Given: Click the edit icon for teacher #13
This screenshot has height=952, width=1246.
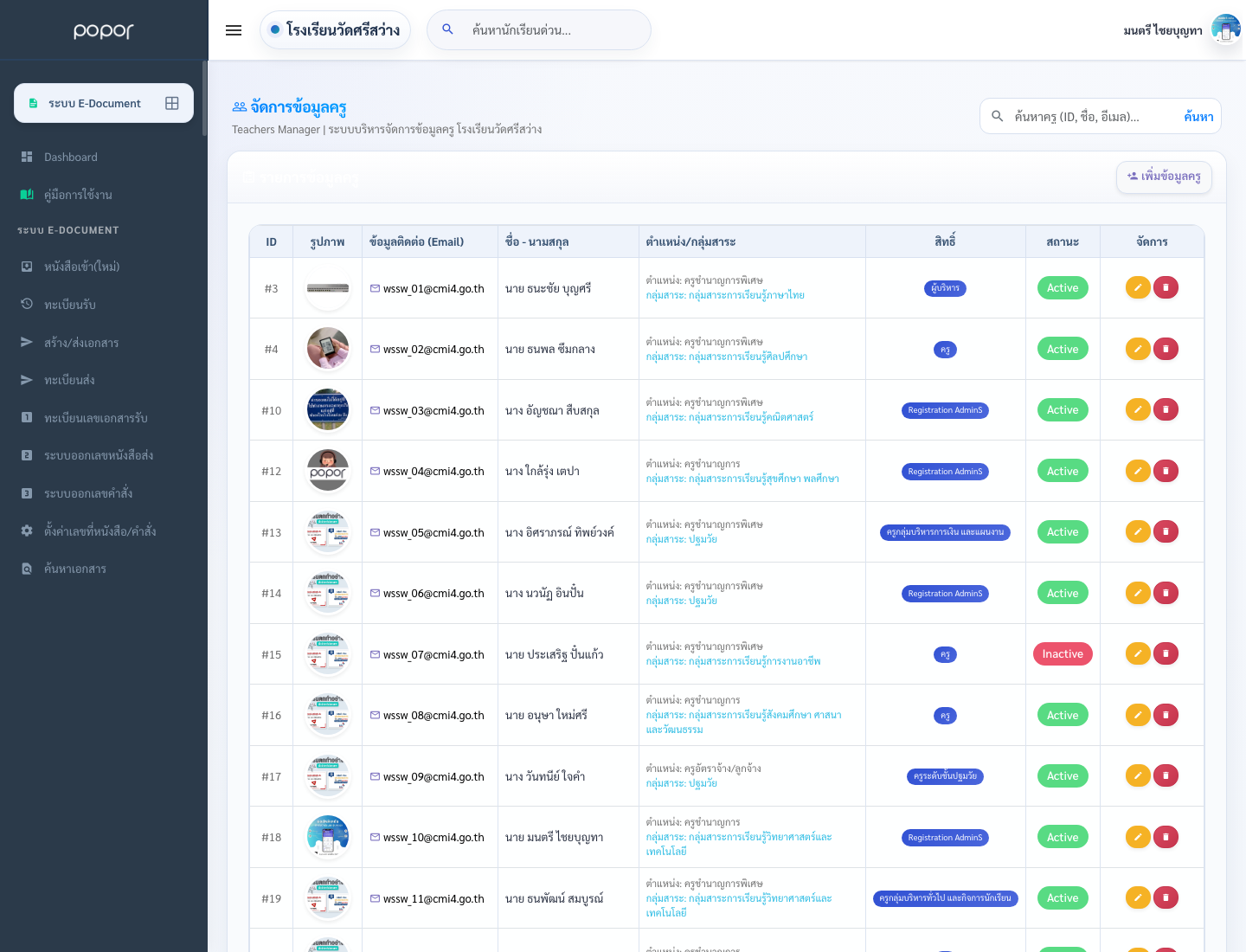Looking at the screenshot, I should 1138,531.
